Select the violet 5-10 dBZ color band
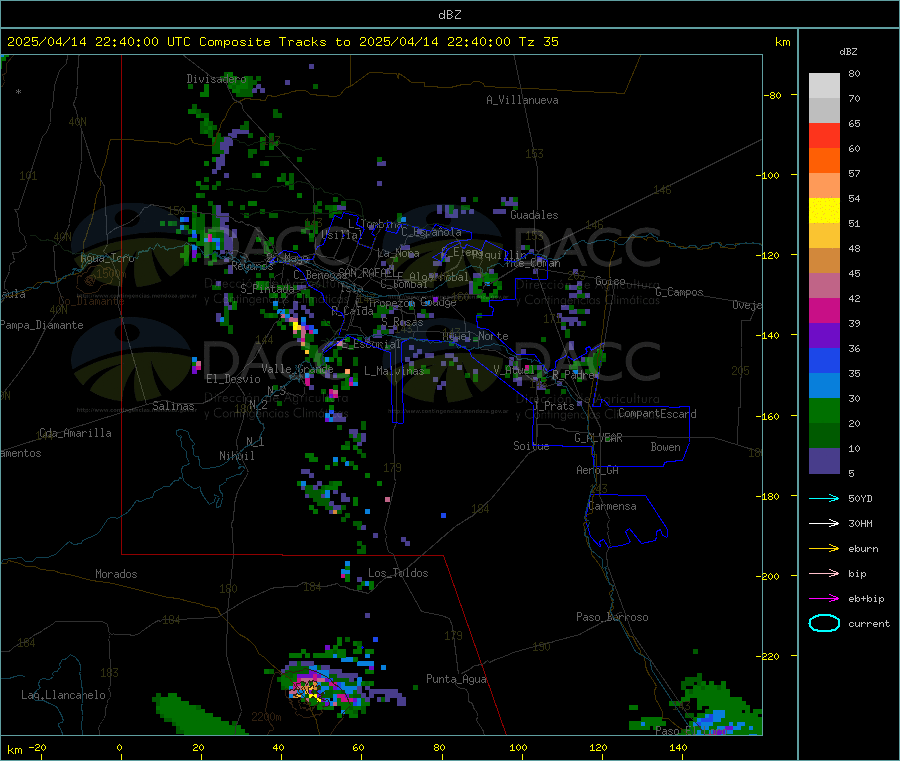 (x=824, y=461)
